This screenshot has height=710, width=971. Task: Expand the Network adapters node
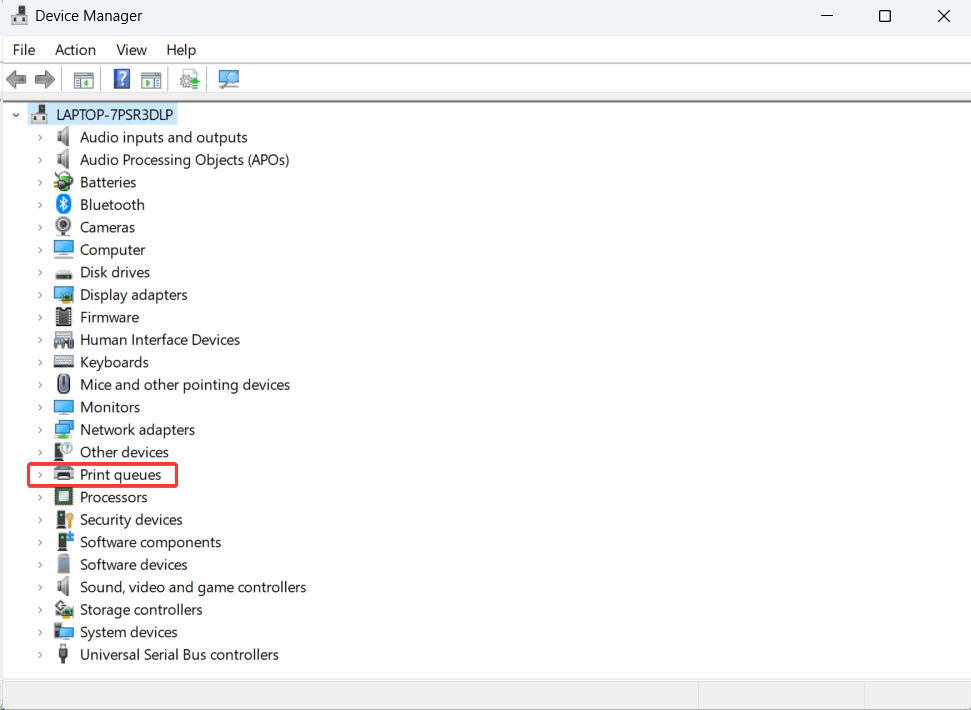[40, 430]
